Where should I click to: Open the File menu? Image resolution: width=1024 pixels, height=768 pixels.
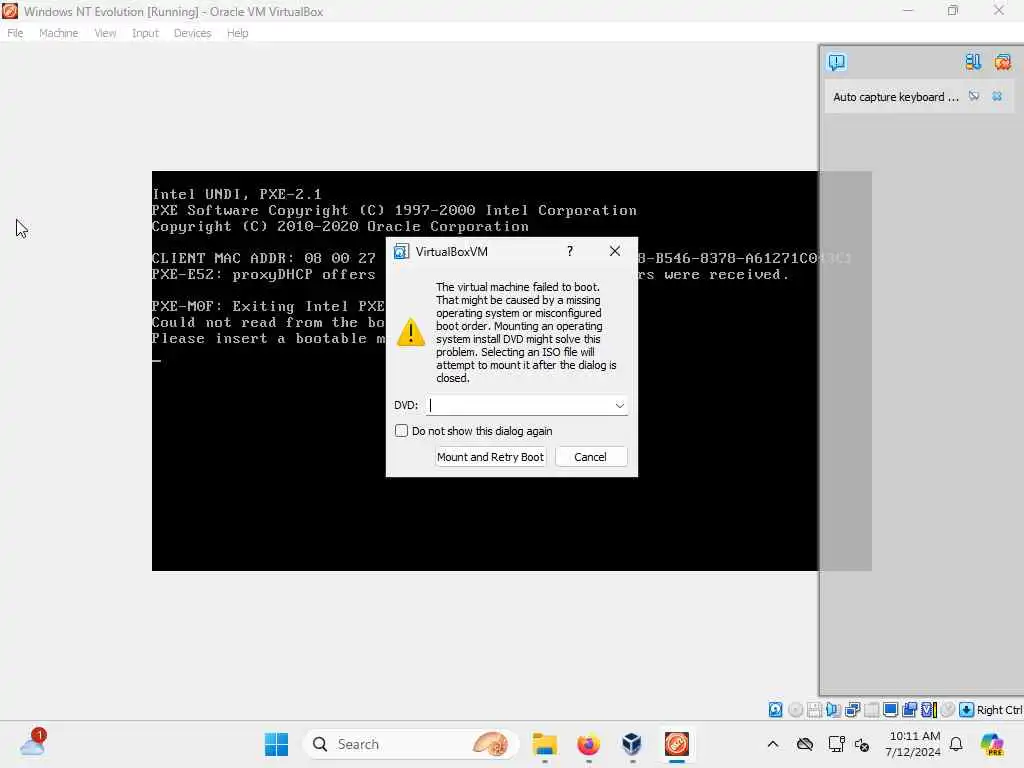(x=15, y=33)
